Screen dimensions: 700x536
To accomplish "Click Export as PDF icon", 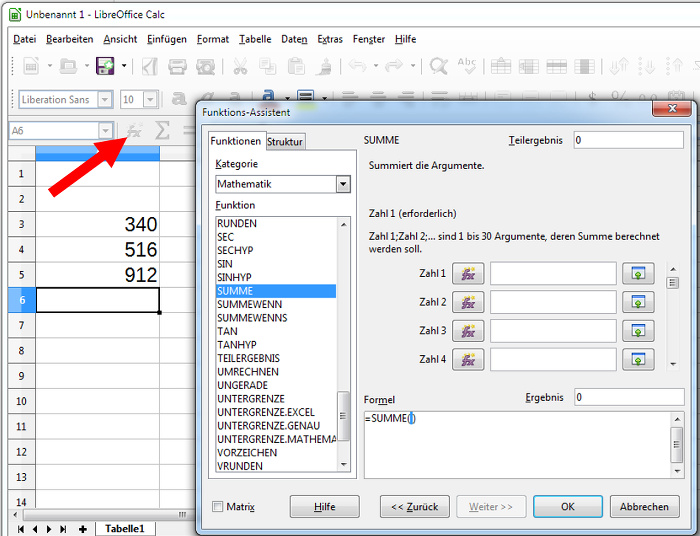I will click(x=150, y=66).
